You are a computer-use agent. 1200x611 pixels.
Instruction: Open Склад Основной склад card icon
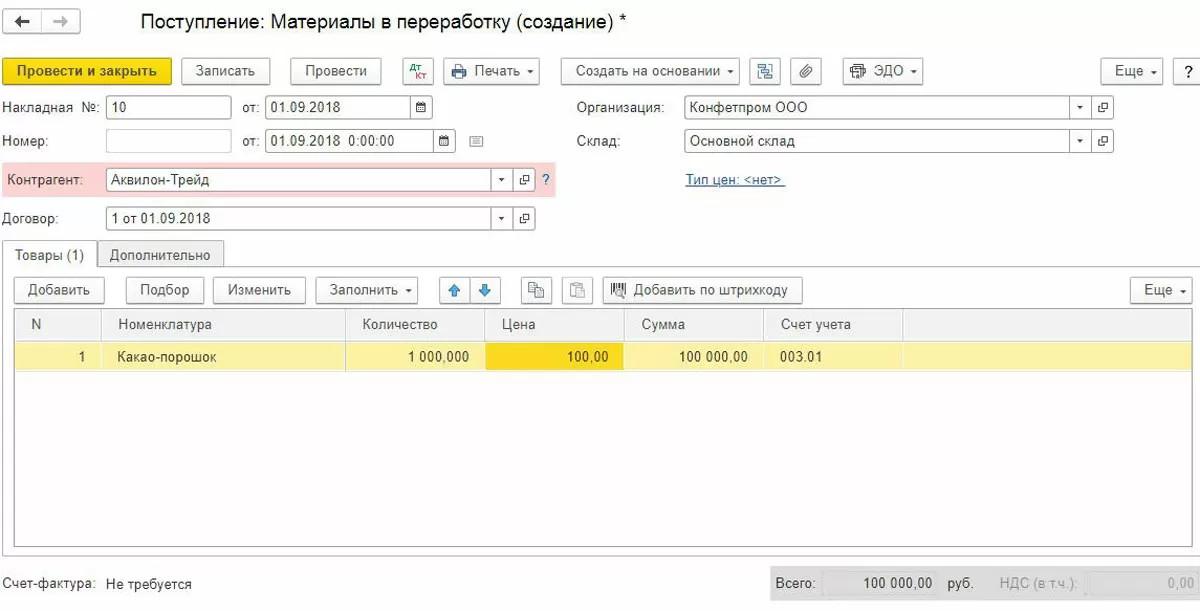tap(1103, 141)
